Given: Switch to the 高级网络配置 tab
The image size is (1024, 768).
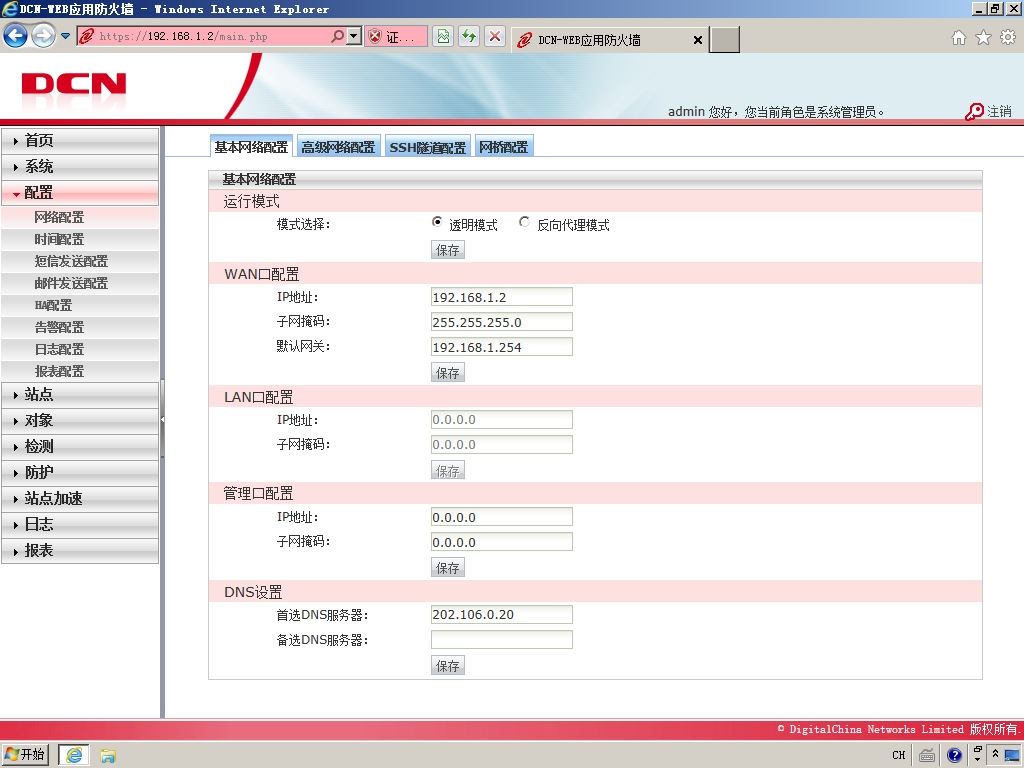Looking at the screenshot, I should 338,147.
